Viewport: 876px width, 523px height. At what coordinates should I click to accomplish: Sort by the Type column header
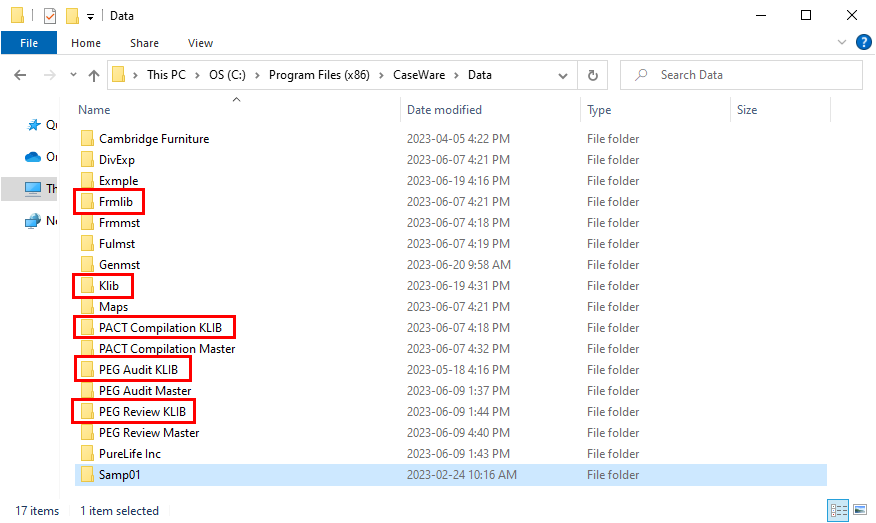click(599, 110)
